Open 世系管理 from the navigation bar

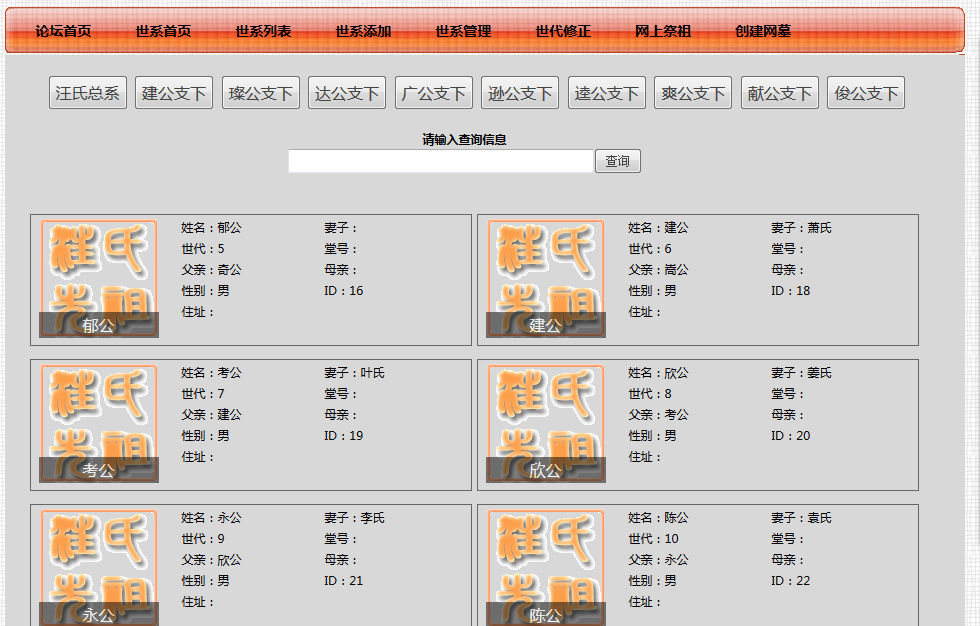click(463, 31)
